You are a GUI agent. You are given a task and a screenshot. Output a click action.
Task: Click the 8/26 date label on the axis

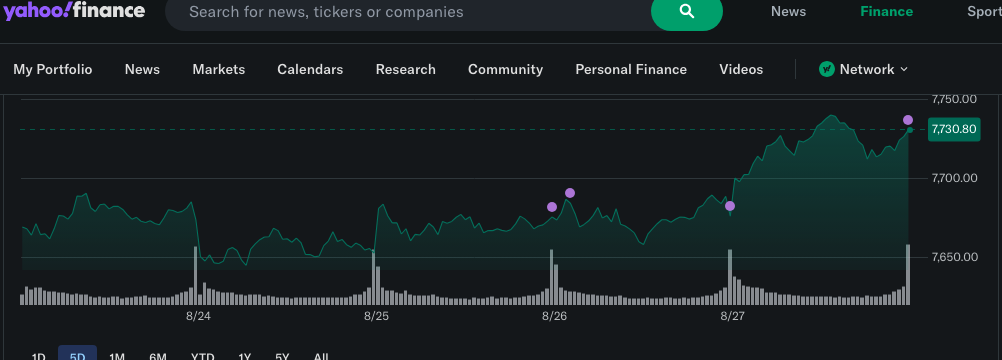(554, 316)
